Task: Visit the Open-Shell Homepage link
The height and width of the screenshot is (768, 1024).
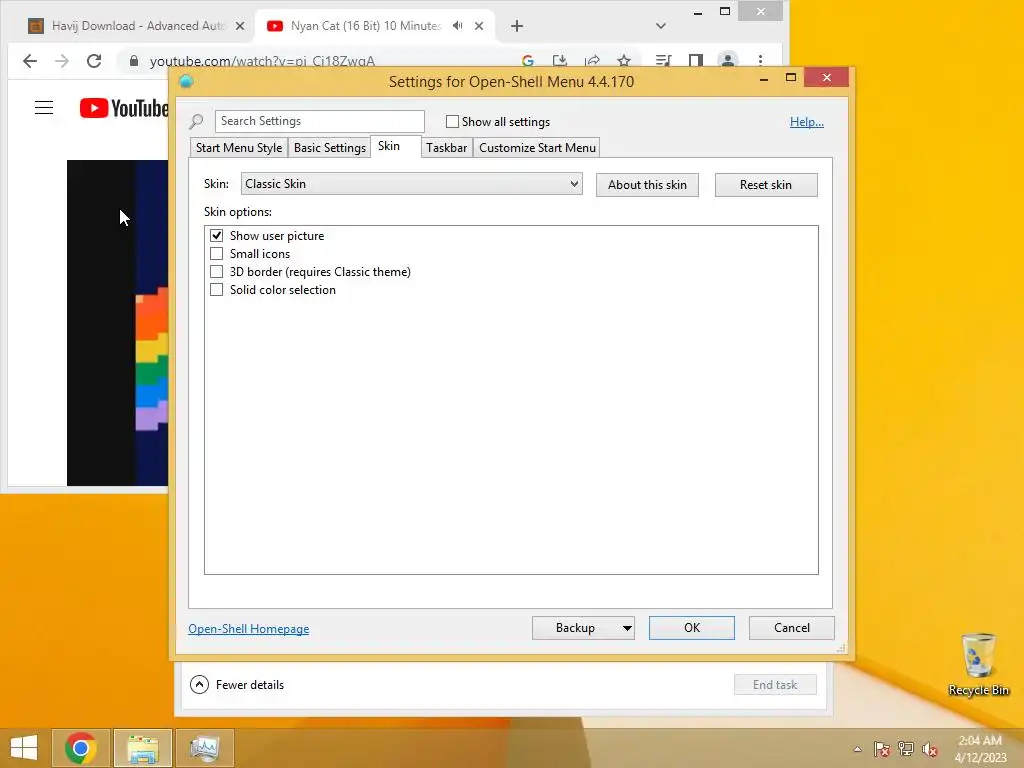Action: (x=249, y=628)
